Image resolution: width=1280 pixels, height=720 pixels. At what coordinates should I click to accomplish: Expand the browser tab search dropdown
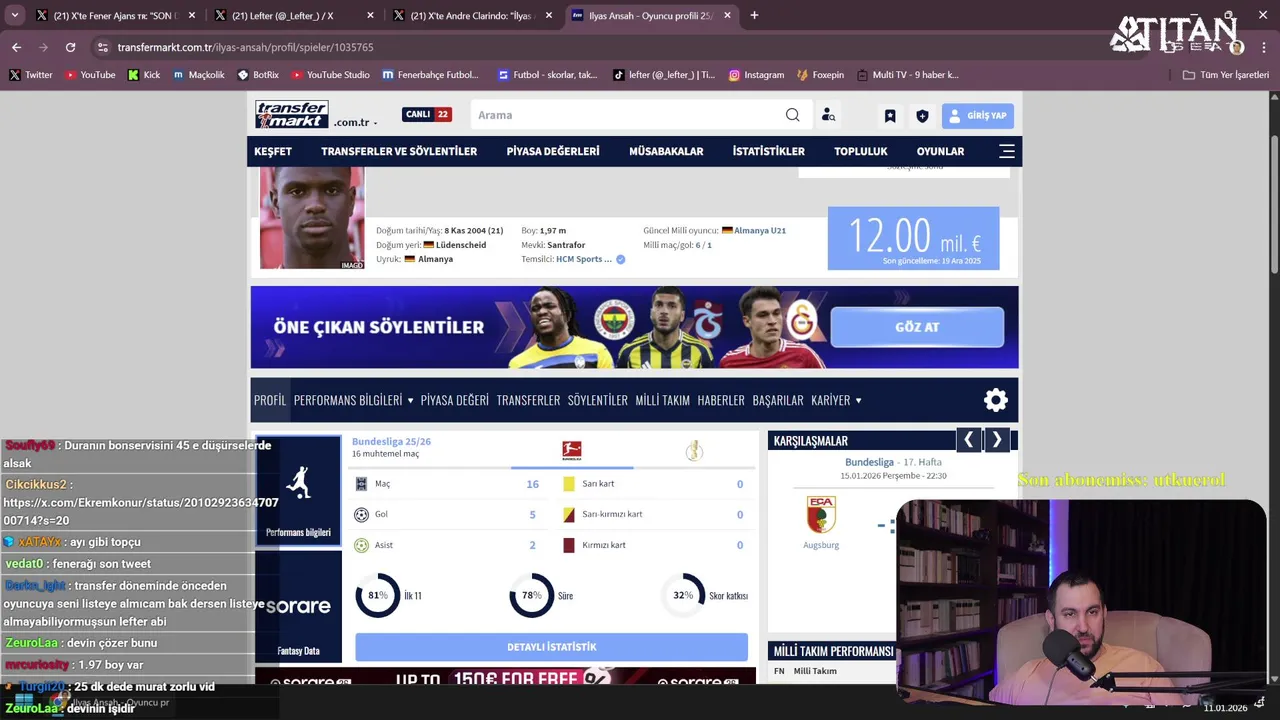pos(14,16)
